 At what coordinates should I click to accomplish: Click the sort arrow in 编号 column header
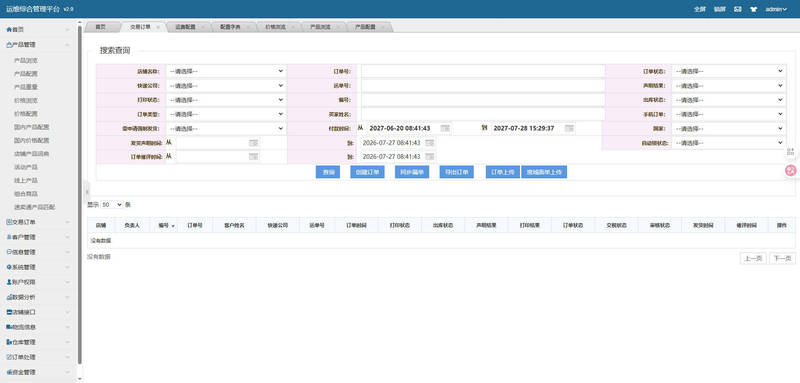(x=173, y=225)
